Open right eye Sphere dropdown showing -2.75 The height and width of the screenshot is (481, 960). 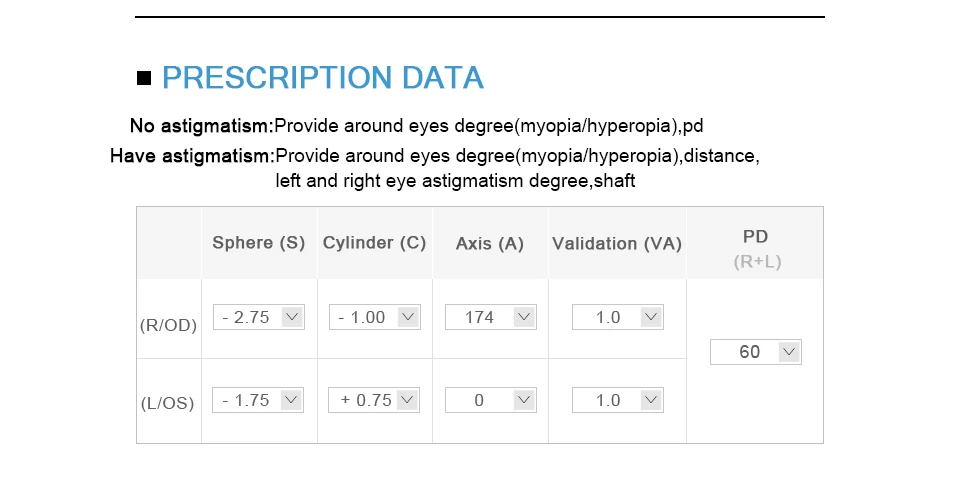click(258, 317)
